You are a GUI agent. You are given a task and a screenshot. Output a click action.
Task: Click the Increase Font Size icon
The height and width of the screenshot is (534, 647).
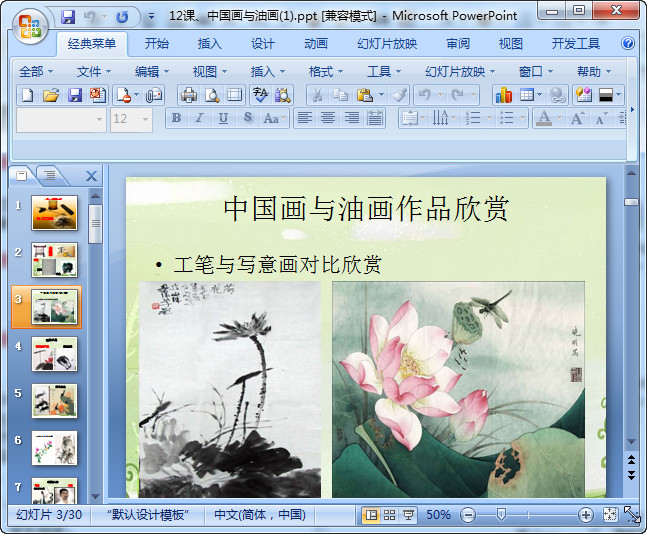click(x=577, y=118)
